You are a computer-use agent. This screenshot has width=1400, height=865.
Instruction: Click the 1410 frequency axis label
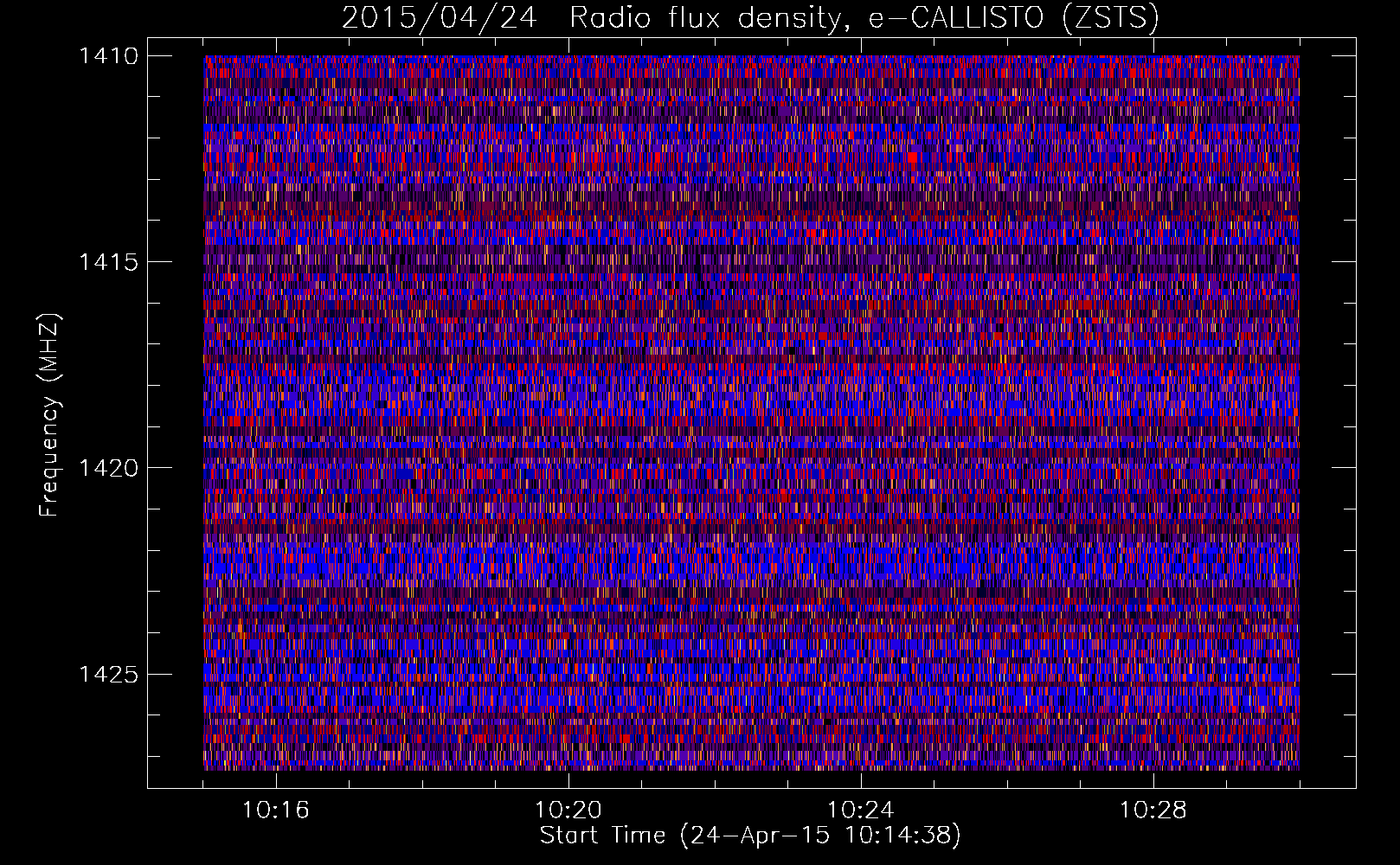tap(109, 56)
